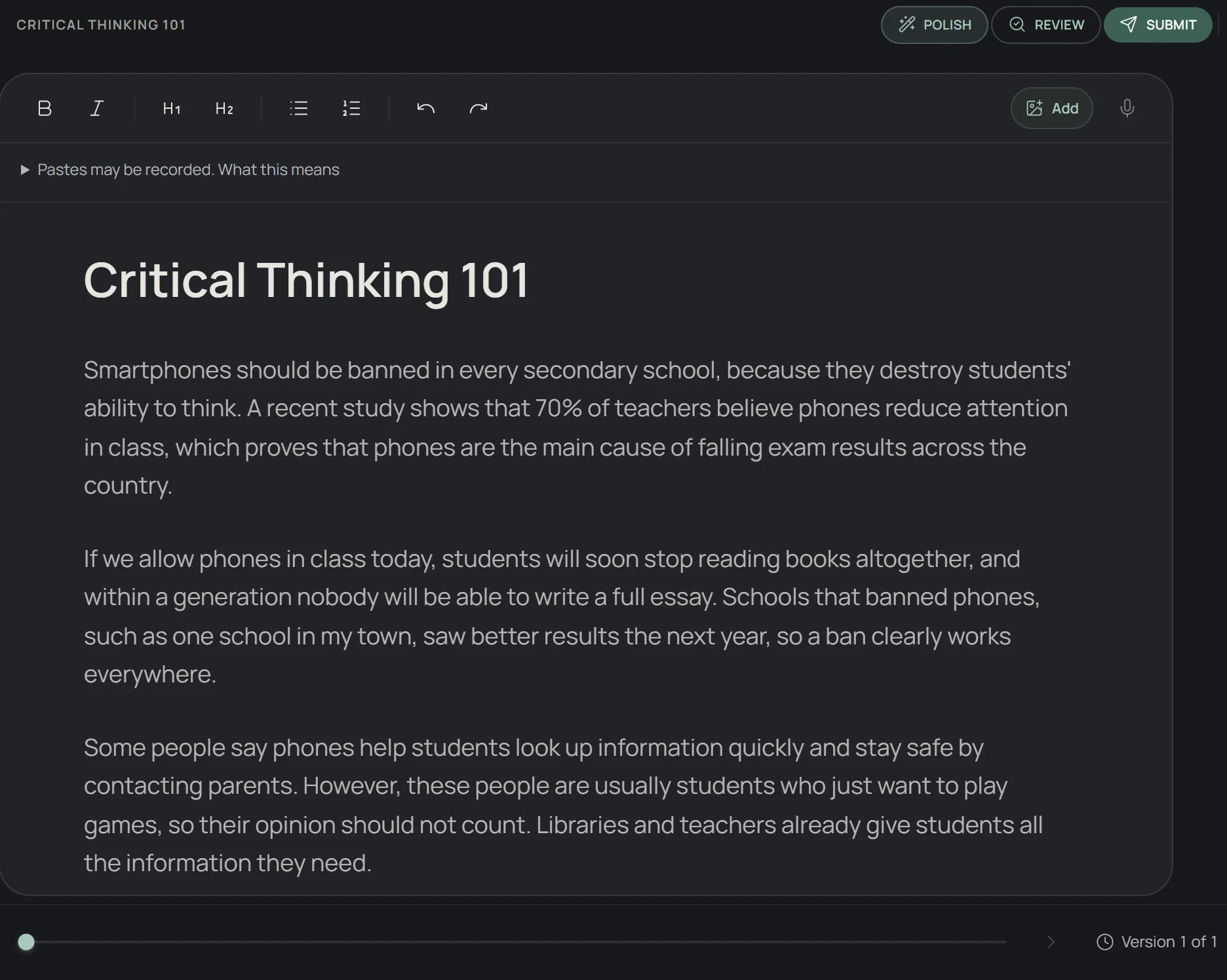Screen dimensions: 1227x980
Task: Click the paragraph starting 'Some people say phones'
Action: [563, 805]
